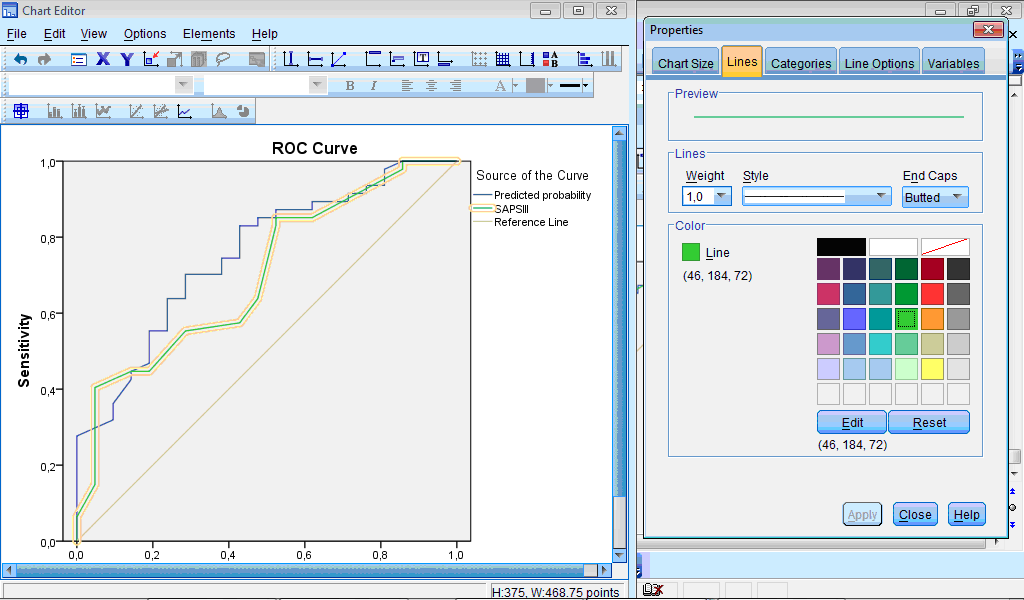Click the grayed bar chart element icon
This screenshot has height=600, width=1024.
tap(54, 112)
